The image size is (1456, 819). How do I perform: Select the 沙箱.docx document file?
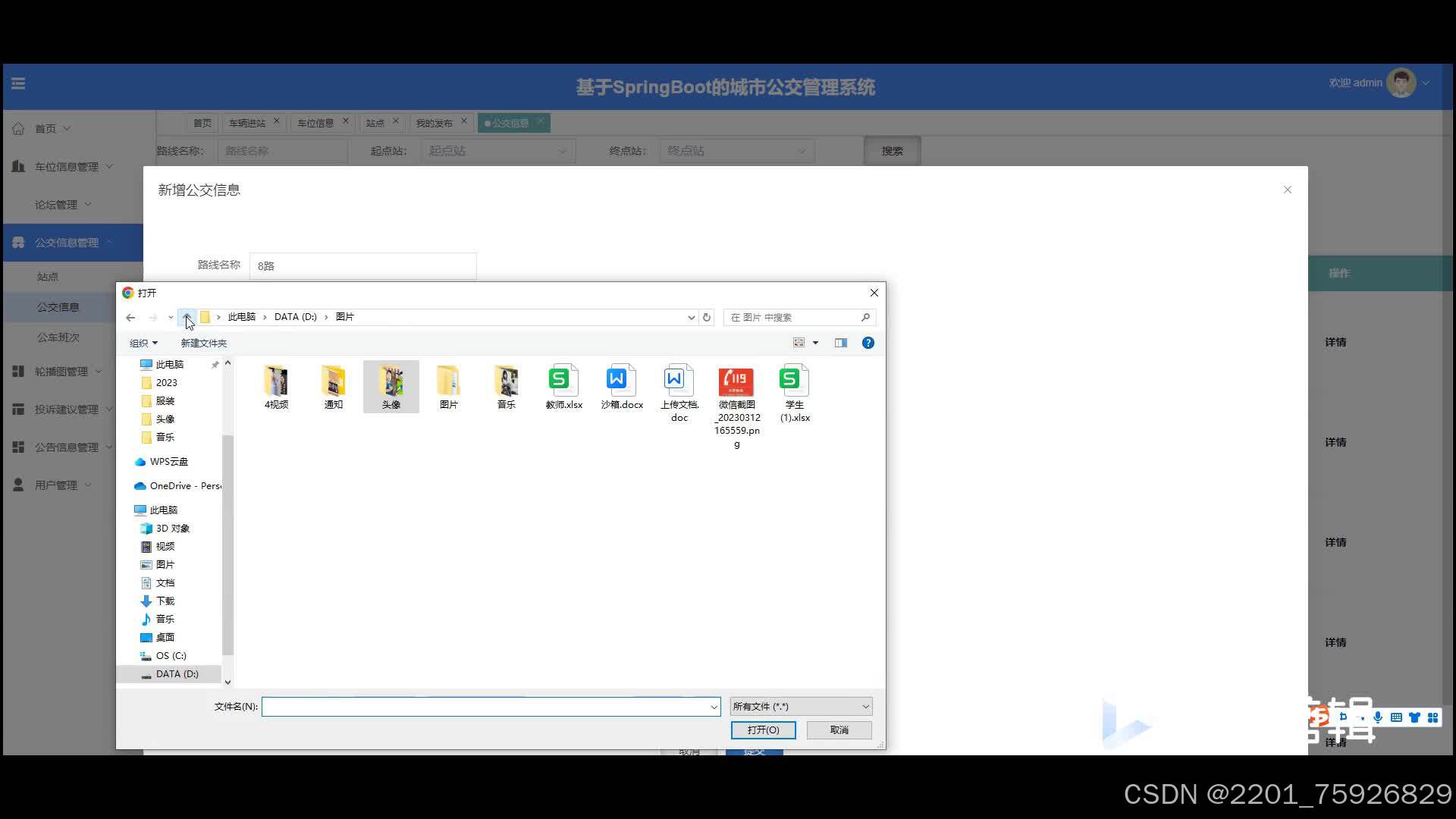621,387
